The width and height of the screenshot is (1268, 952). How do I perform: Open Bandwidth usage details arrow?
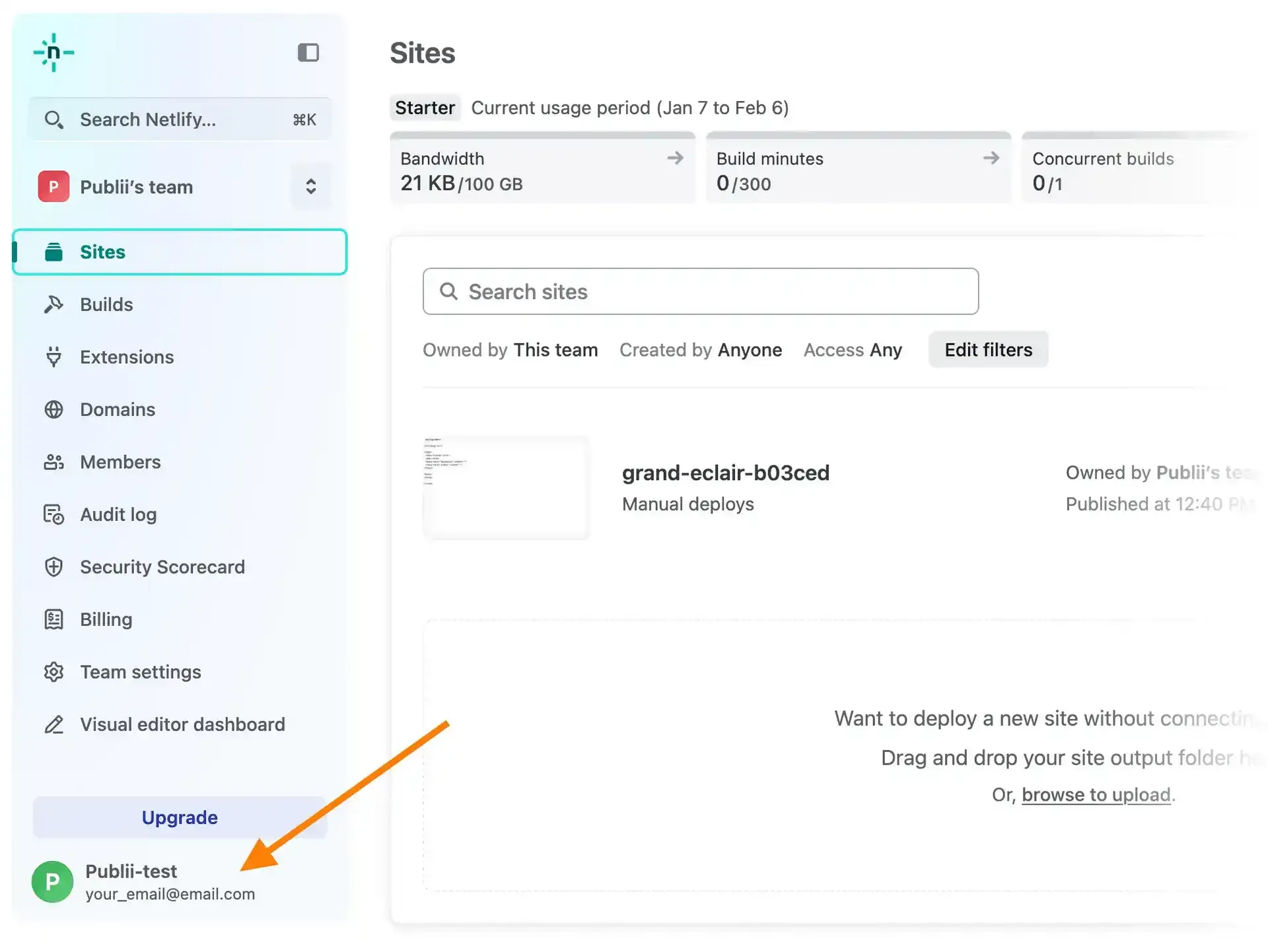pyautogui.click(x=674, y=158)
